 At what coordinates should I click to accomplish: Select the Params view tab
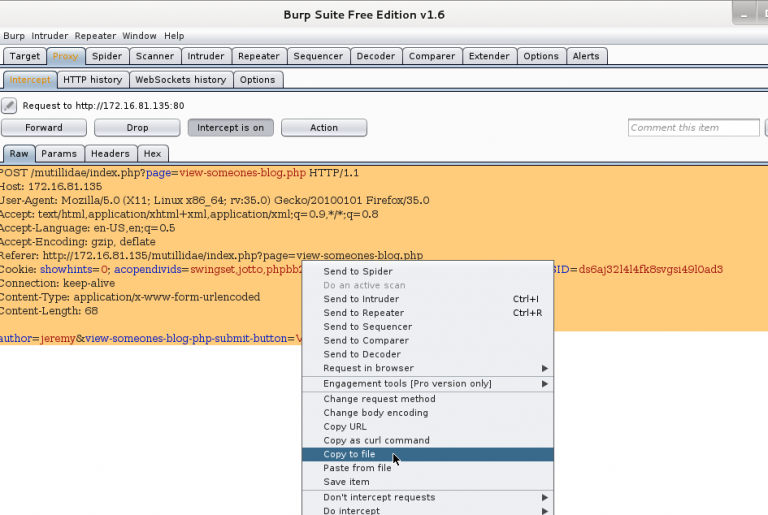[59, 154]
